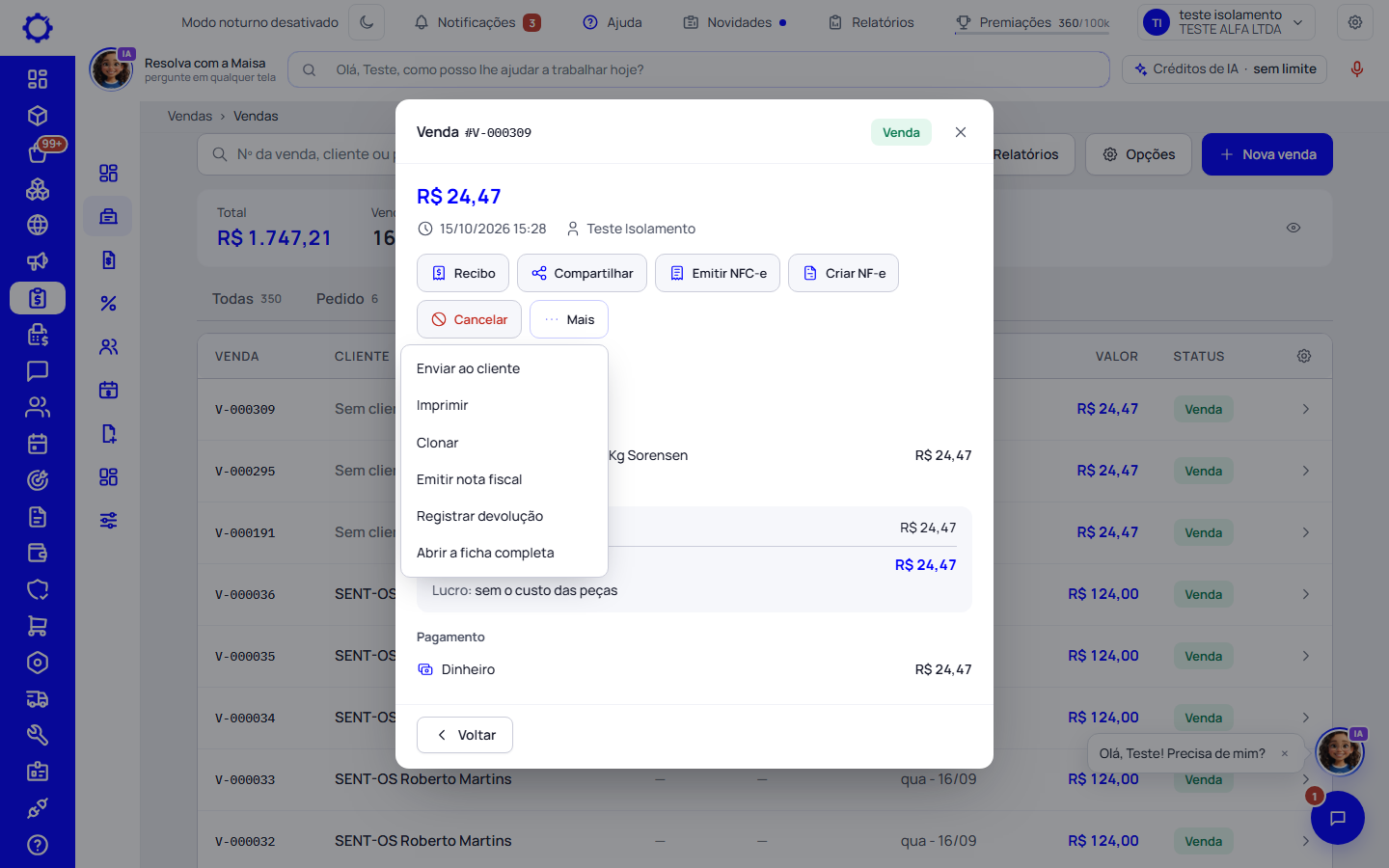Image resolution: width=1389 pixels, height=868 pixels.
Task: Open the delivery truck icon in sidebar
Action: point(38,699)
